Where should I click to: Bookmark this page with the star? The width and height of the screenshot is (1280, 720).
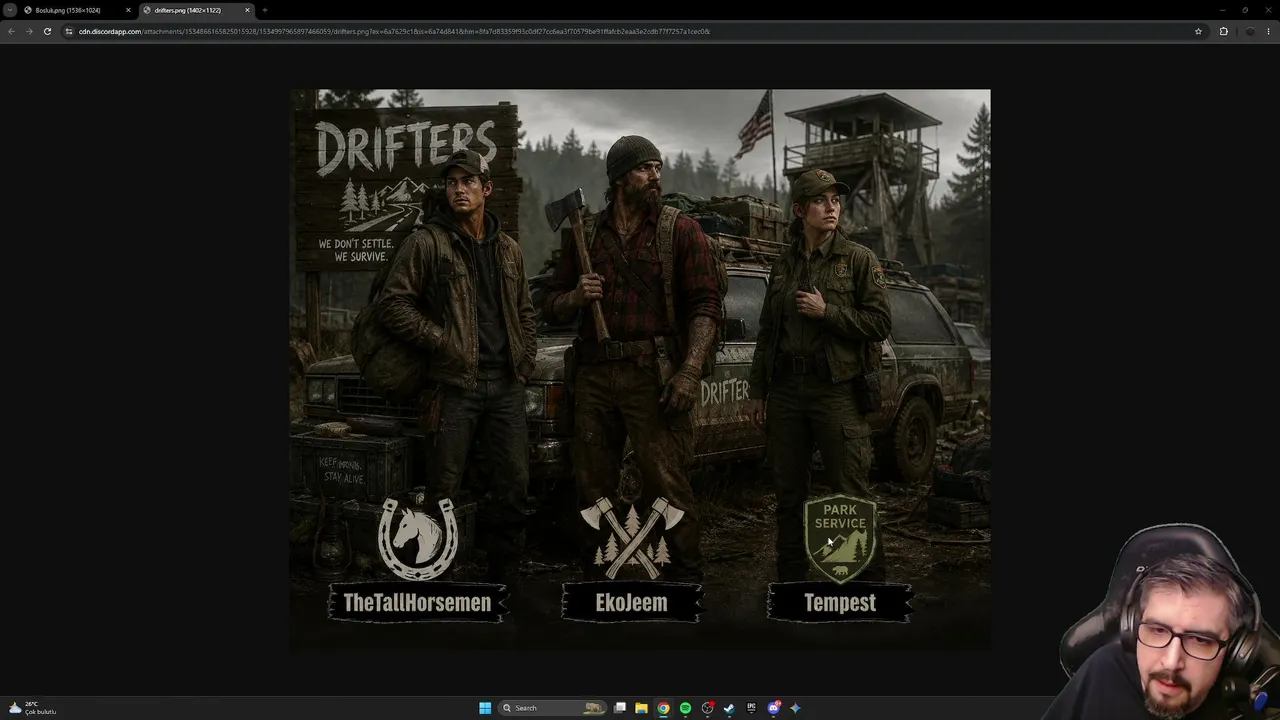point(1198,31)
